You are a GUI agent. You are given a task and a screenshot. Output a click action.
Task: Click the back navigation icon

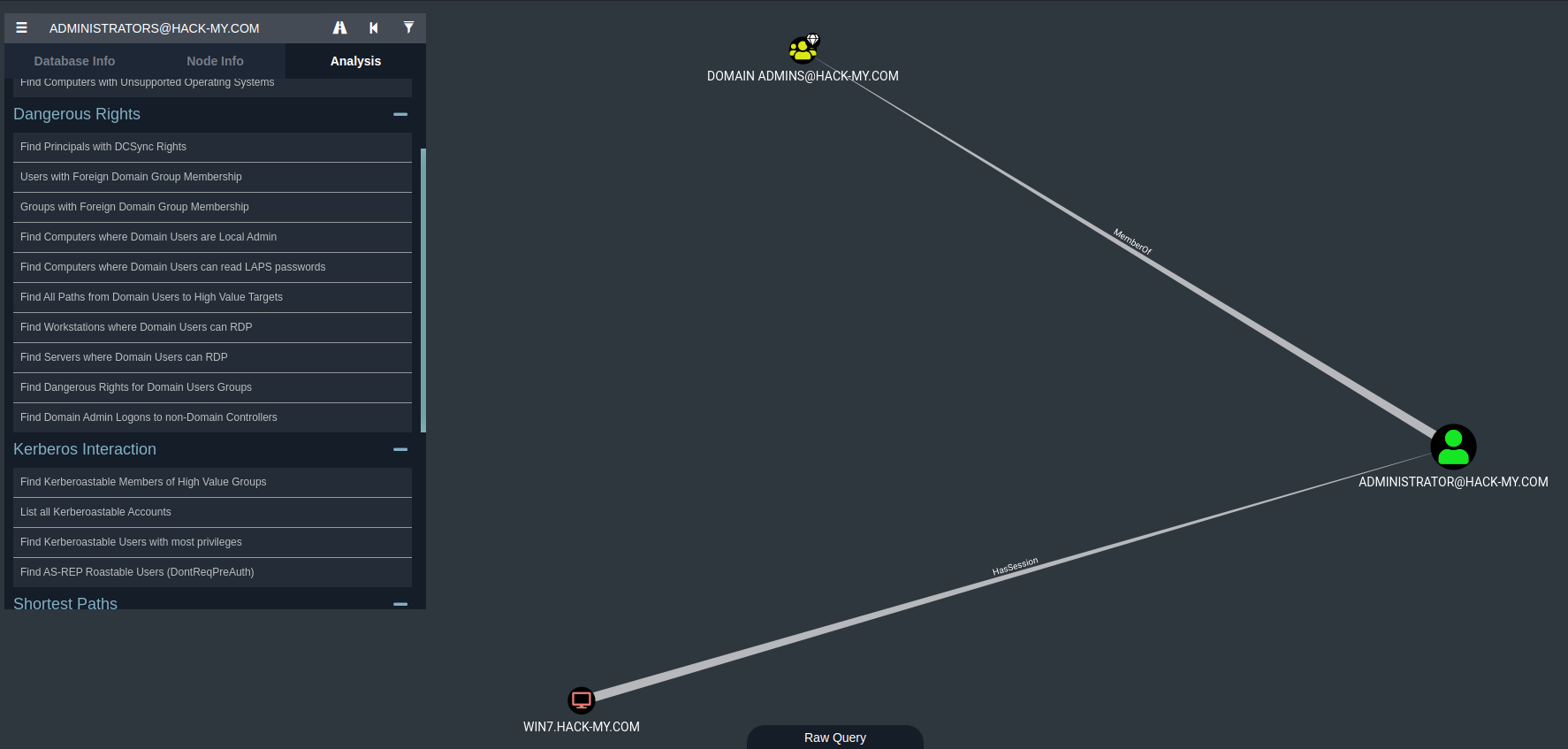pyautogui.click(x=374, y=28)
